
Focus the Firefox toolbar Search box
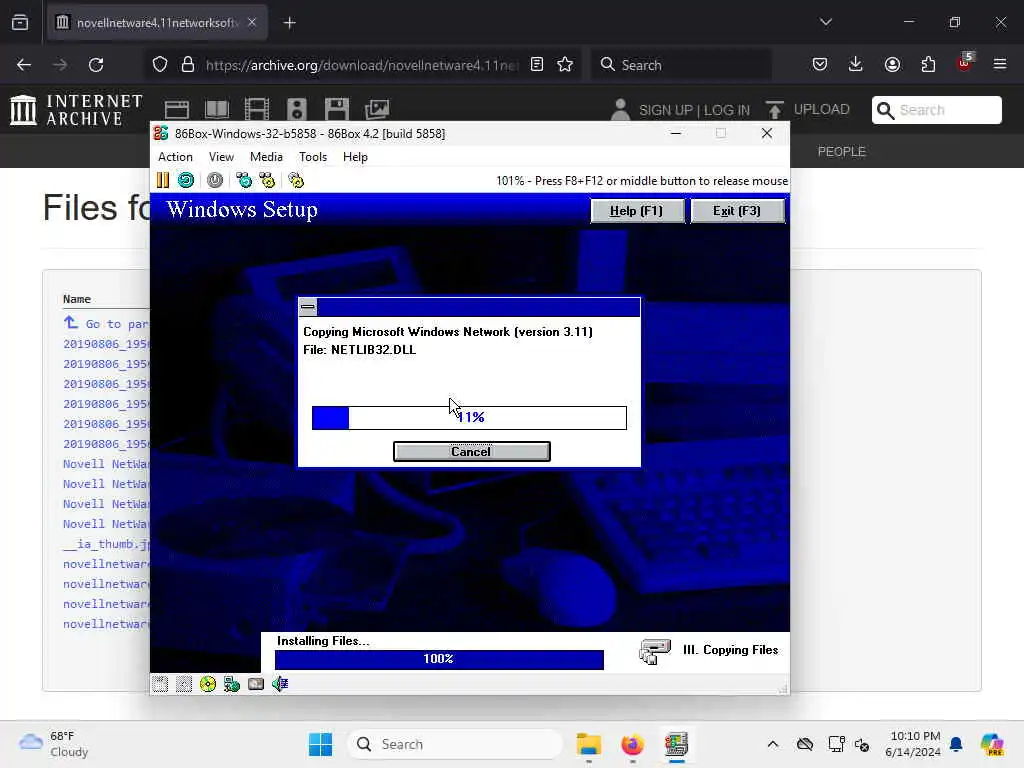(x=681, y=65)
